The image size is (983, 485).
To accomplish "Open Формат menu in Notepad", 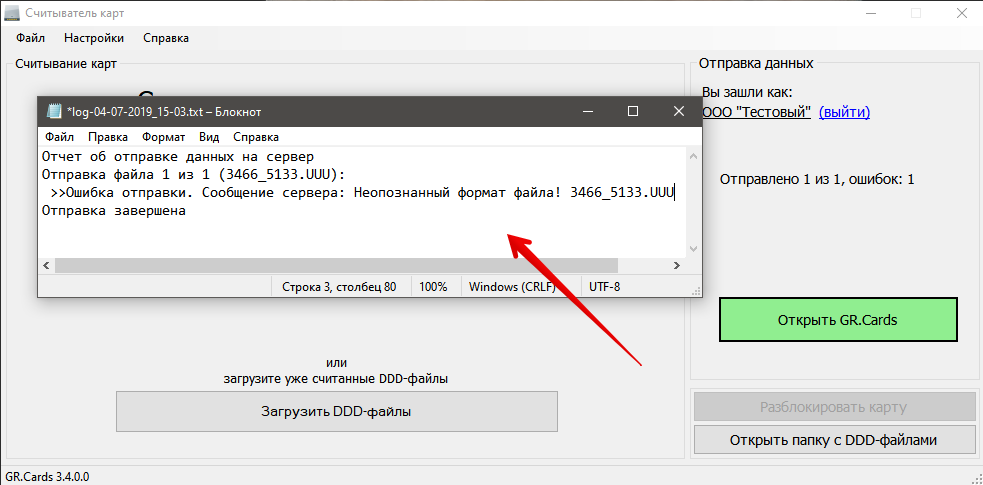I will click(164, 137).
